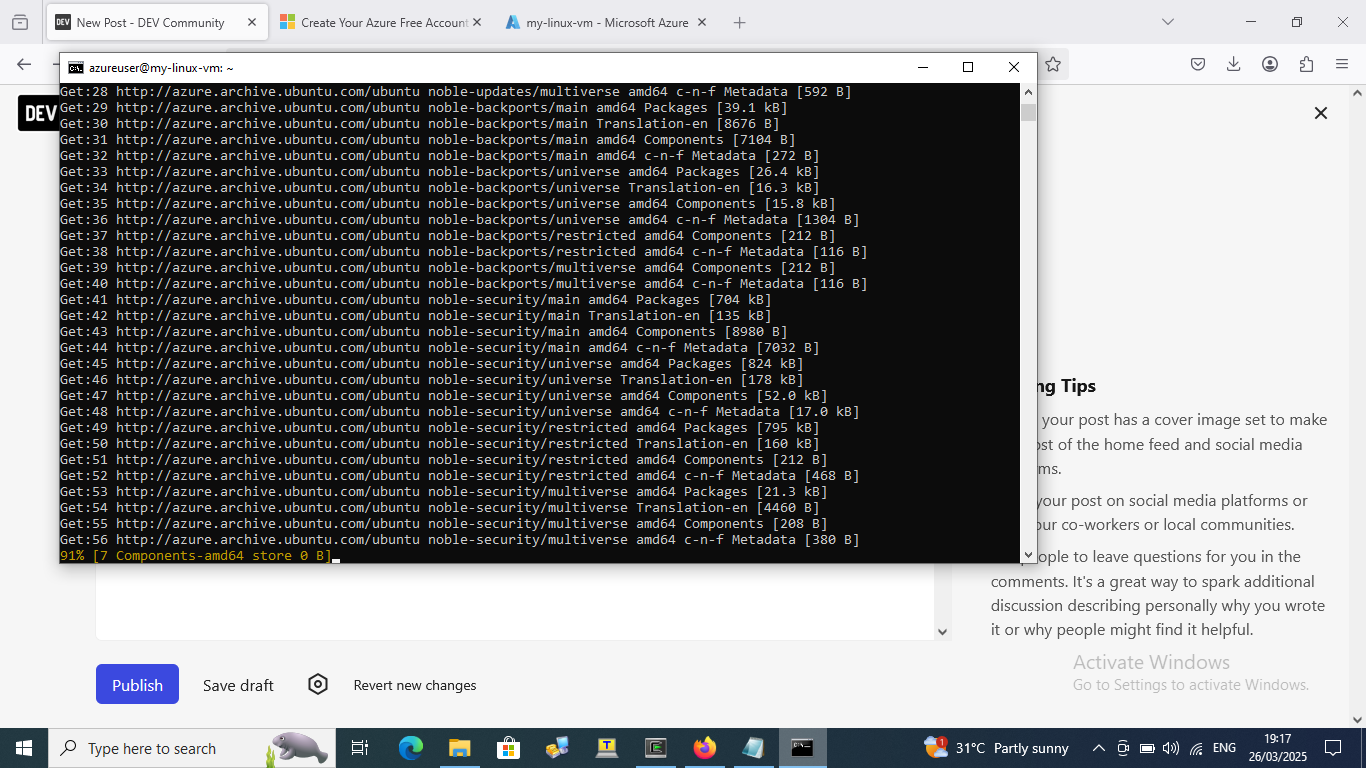Click the Get:53 noble-security/multiverse Packages line
Viewport: 1366px width, 768px height.
pyautogui.click(x=443, y=491)
